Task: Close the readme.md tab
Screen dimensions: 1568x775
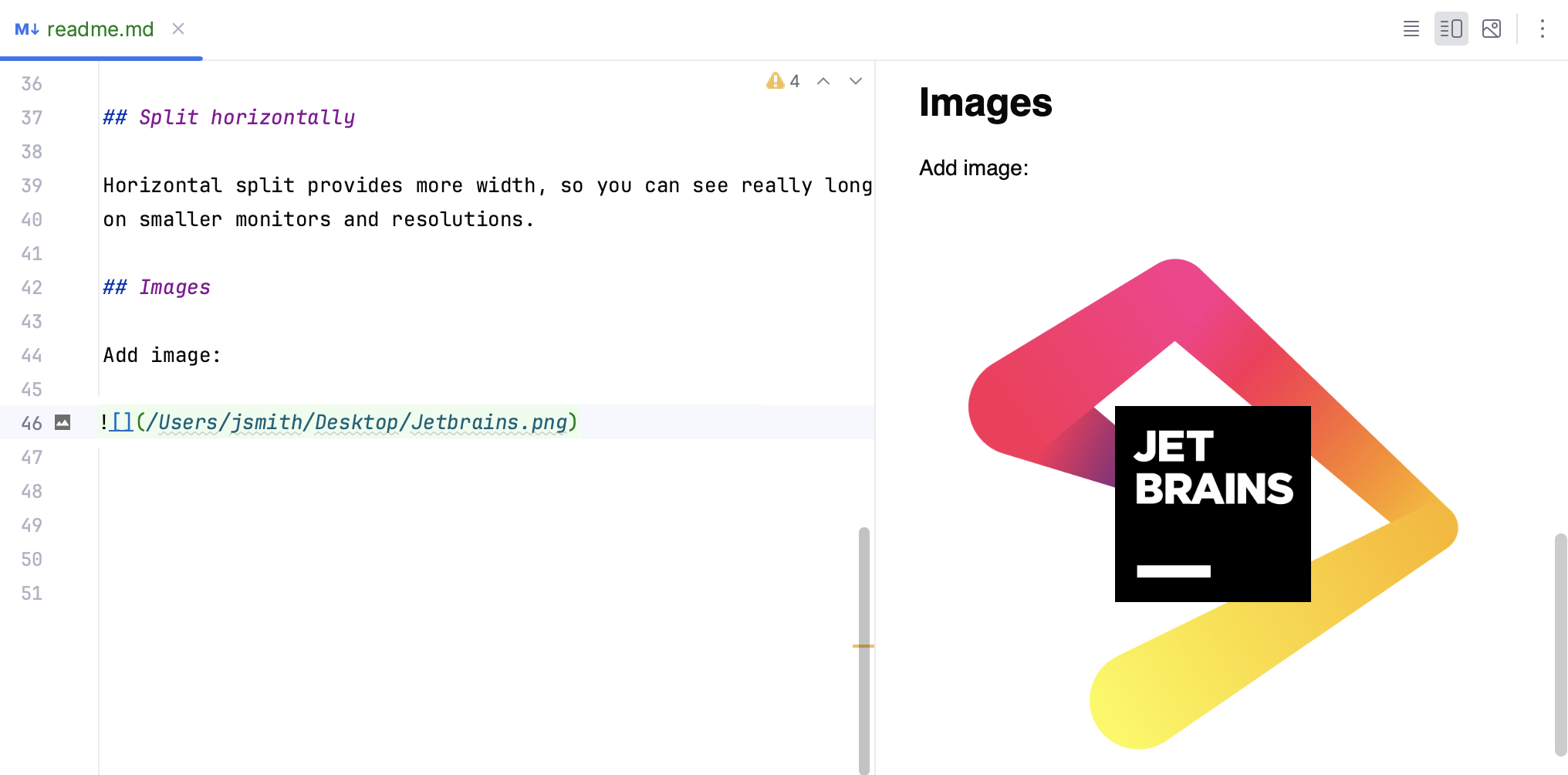Action: pyautogui.click(x=178, y=29)
